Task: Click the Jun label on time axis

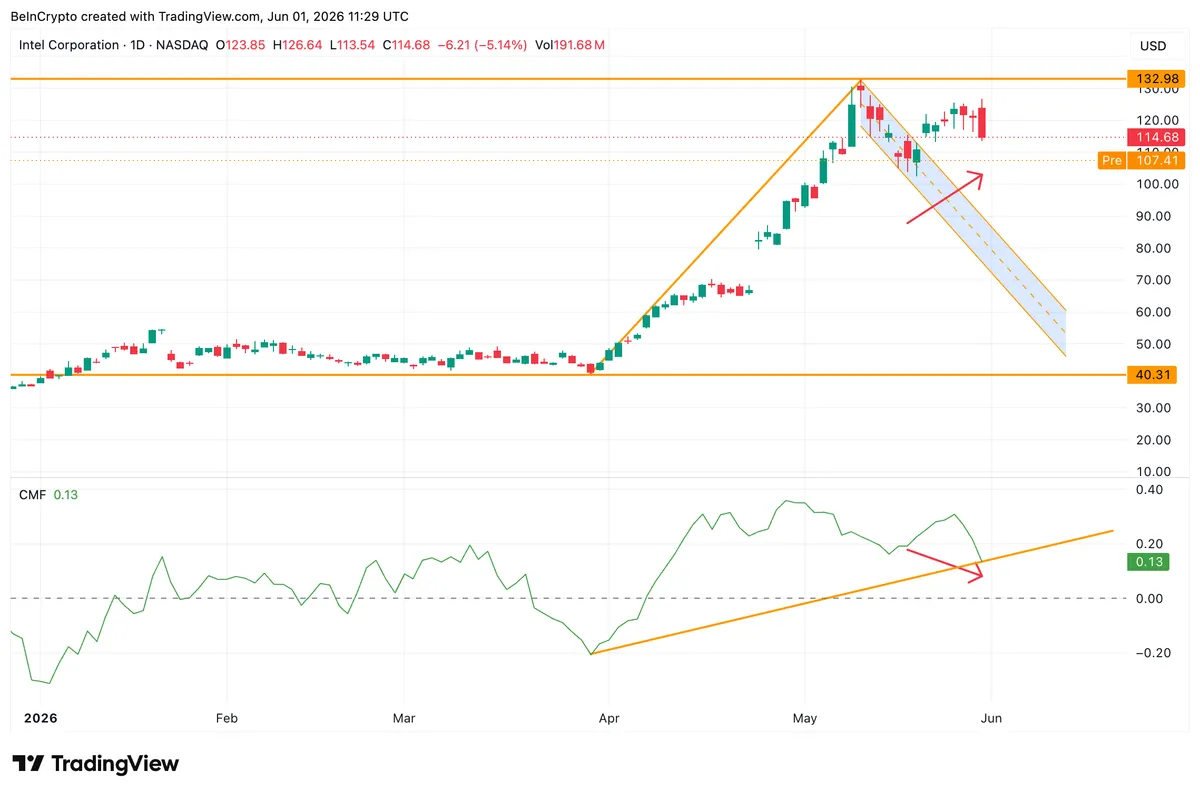Action: coord(992,718)
